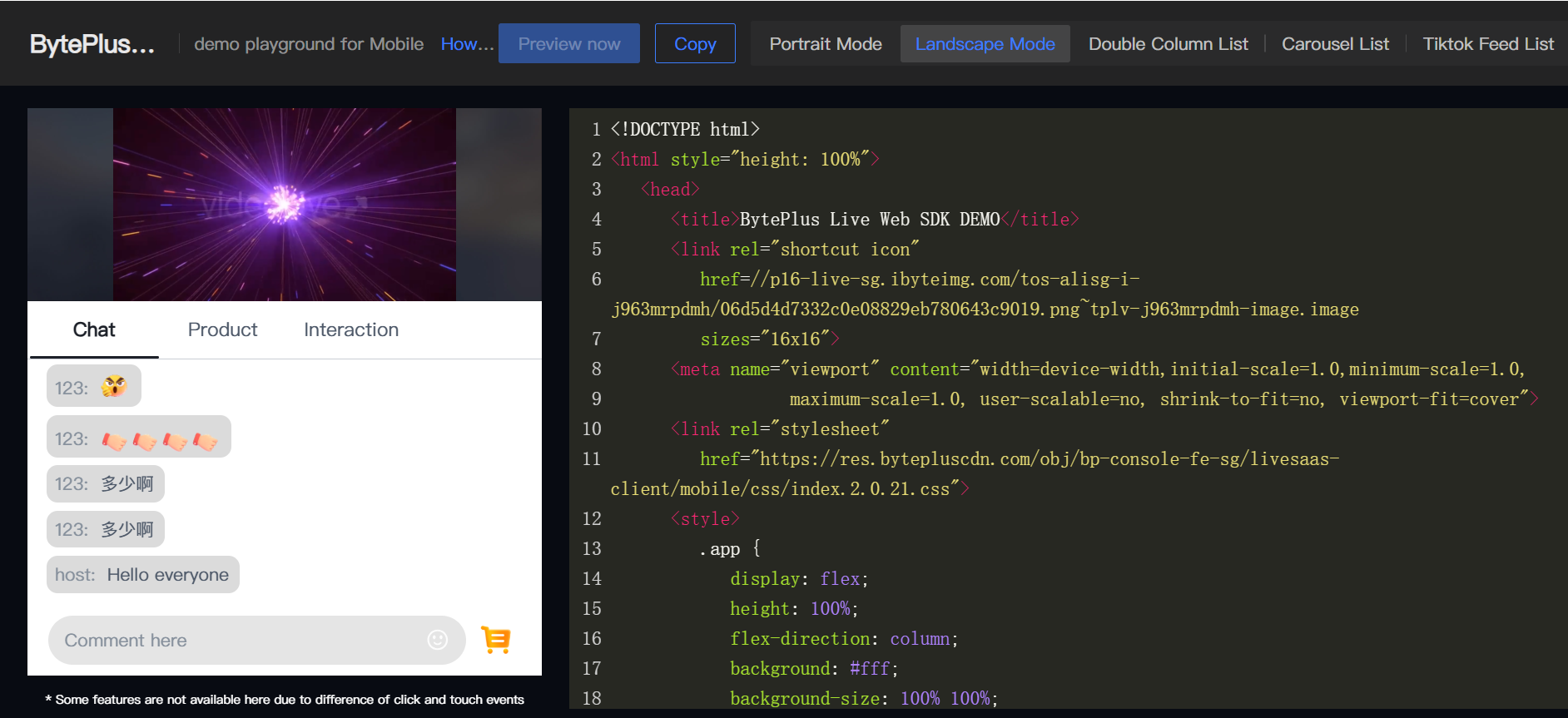Click the angry face emoji chat message
This screenshot has height=718, width=1568.
click(94, 387)
